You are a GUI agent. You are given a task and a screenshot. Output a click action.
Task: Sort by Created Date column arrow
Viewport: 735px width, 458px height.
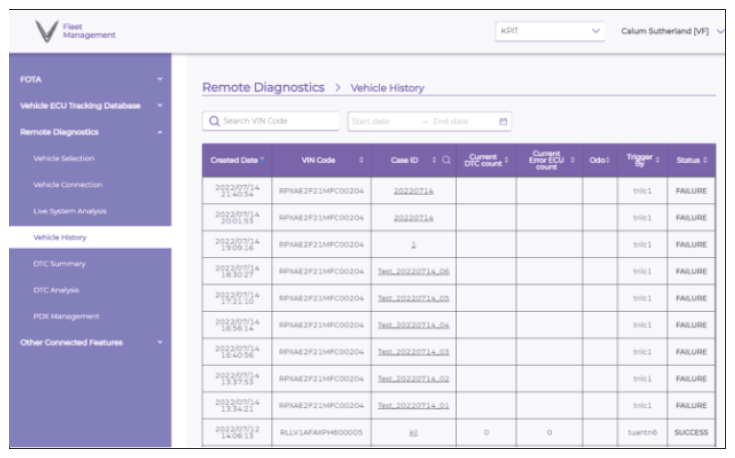tap(263, 160)
